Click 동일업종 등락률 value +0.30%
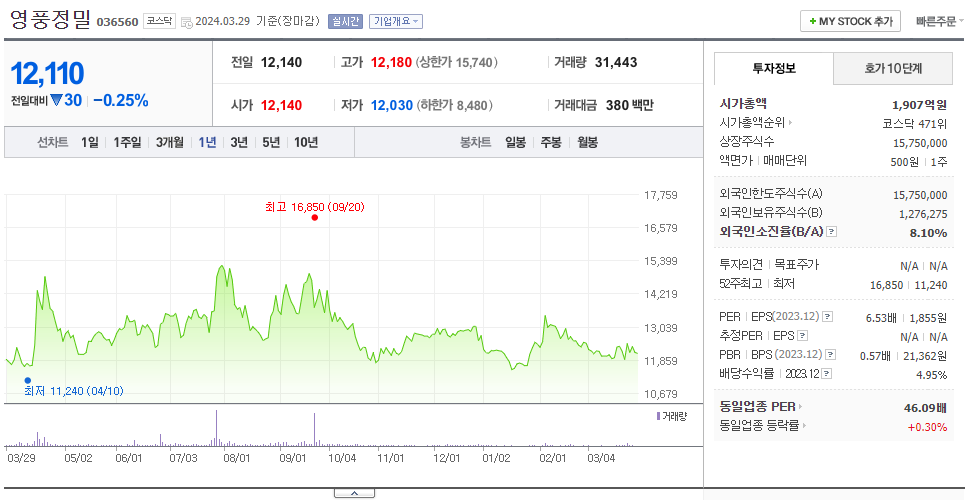 pos(927,427)
